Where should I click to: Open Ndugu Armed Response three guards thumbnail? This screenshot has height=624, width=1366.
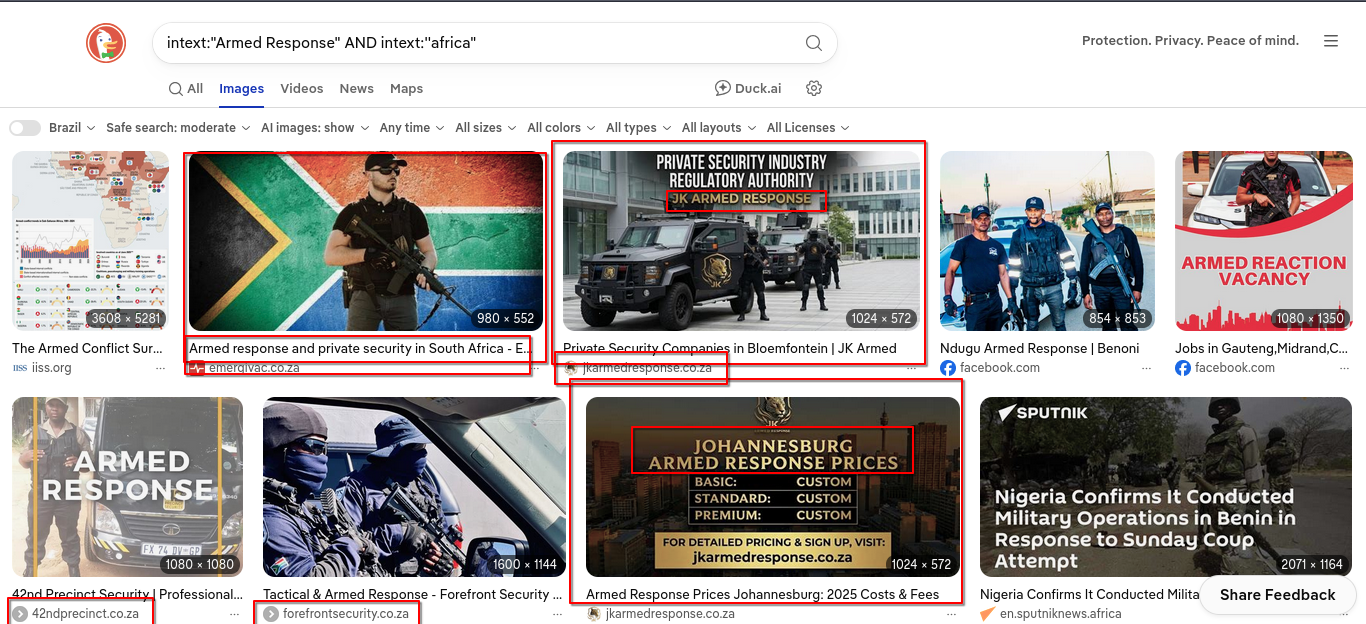[x=1048, y=241]
